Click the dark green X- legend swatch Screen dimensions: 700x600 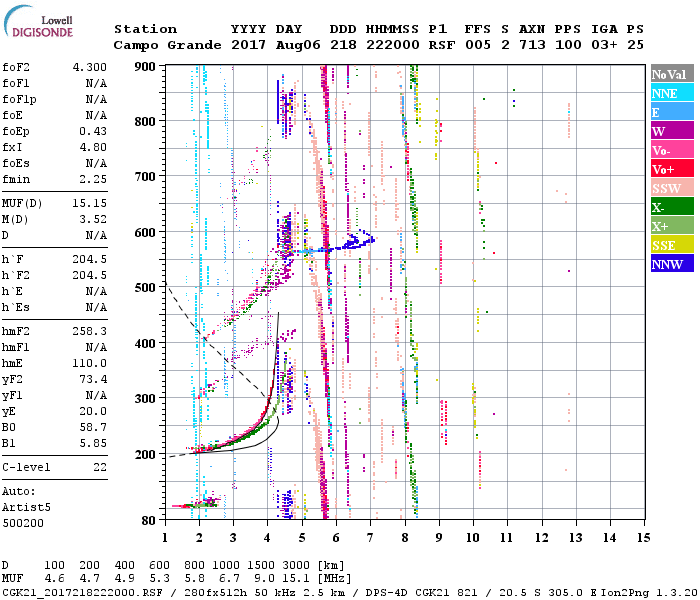coord(670,208)
